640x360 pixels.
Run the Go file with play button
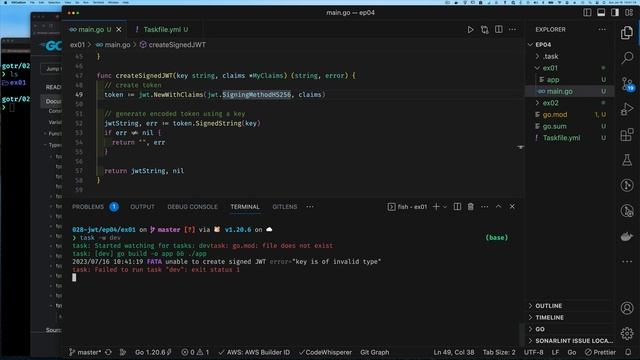click(470, 29)
